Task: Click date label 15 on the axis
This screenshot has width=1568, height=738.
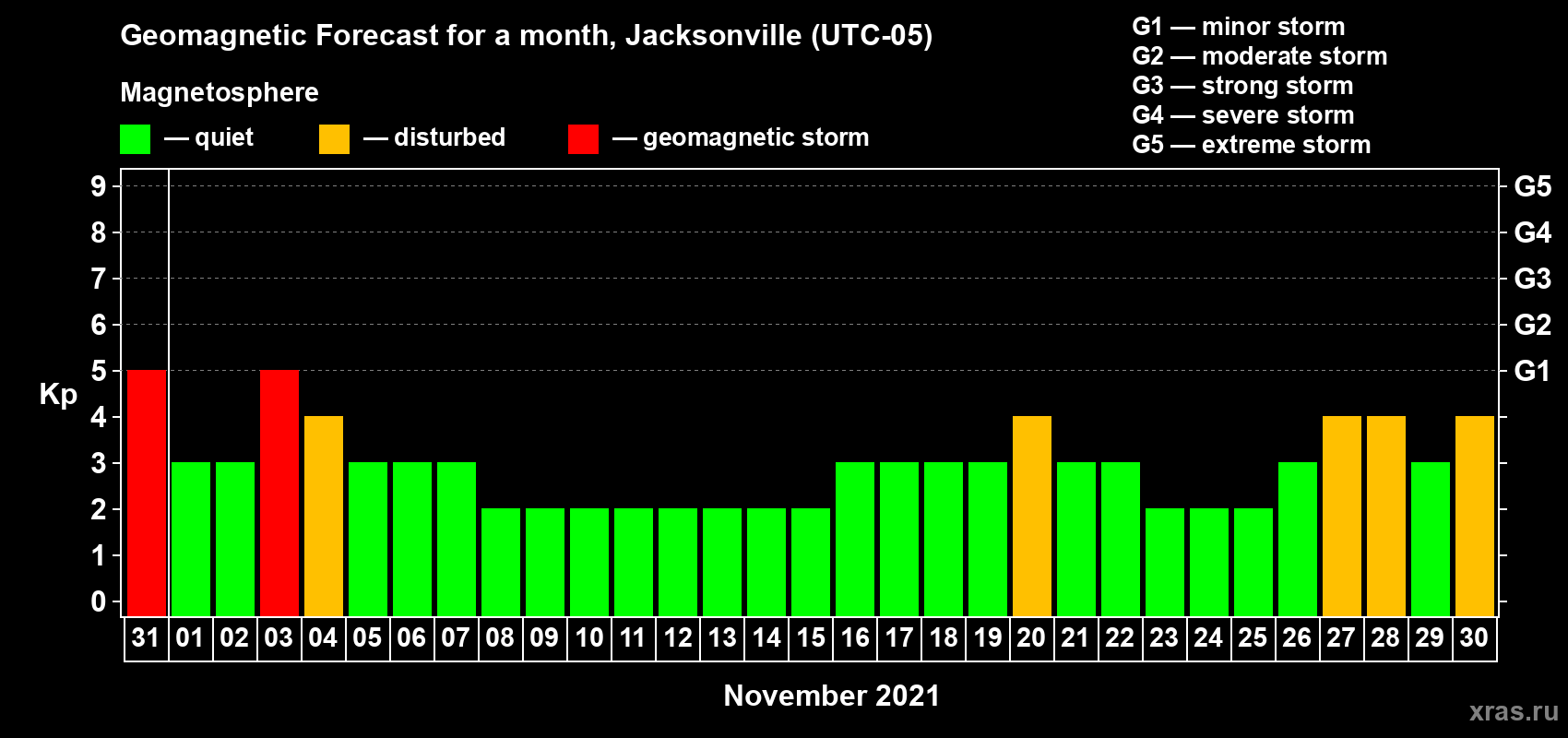Action: tap(810, 637)
